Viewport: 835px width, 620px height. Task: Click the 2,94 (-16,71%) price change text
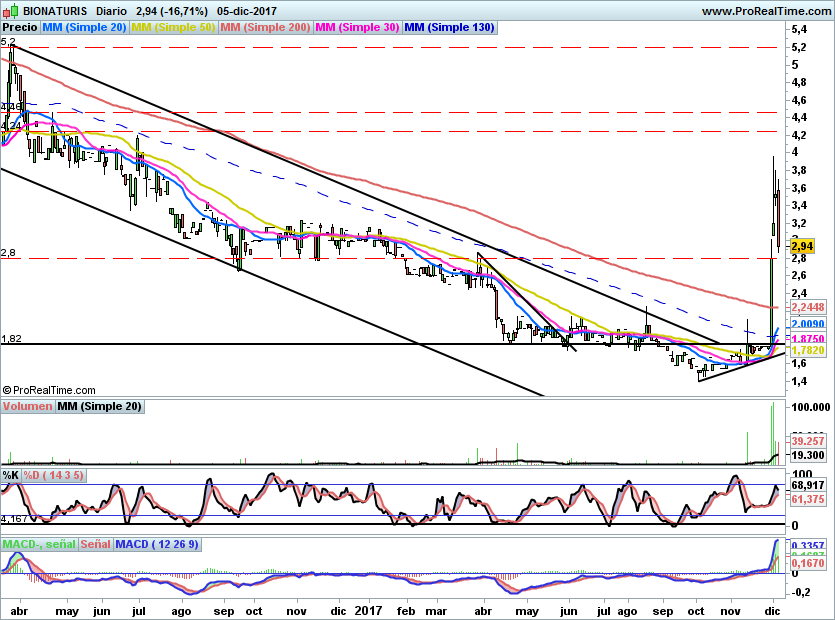171,11
